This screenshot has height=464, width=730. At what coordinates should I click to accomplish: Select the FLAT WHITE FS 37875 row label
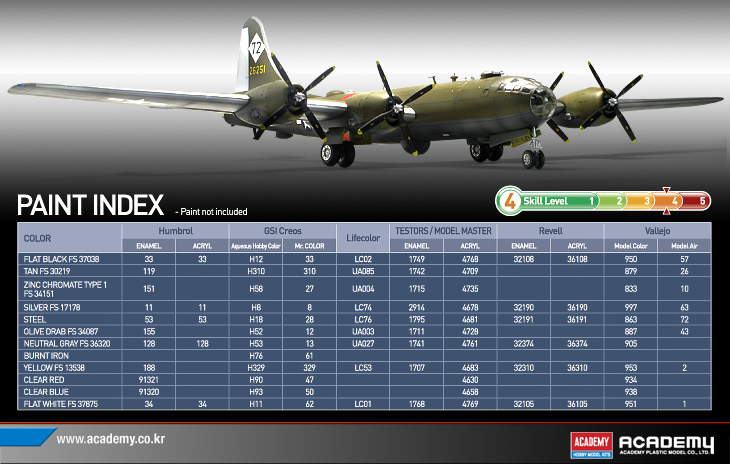[61, 404]
